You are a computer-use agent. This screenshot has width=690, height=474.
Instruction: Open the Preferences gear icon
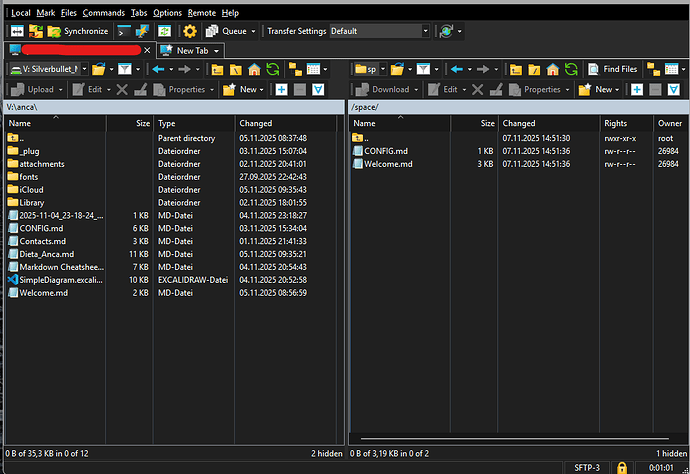pos(190,31)
